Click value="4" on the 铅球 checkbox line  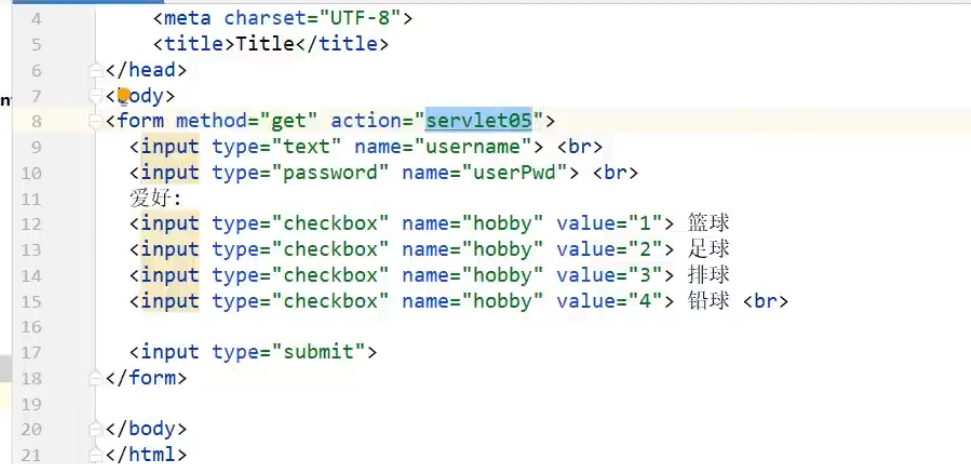[610, 301]
